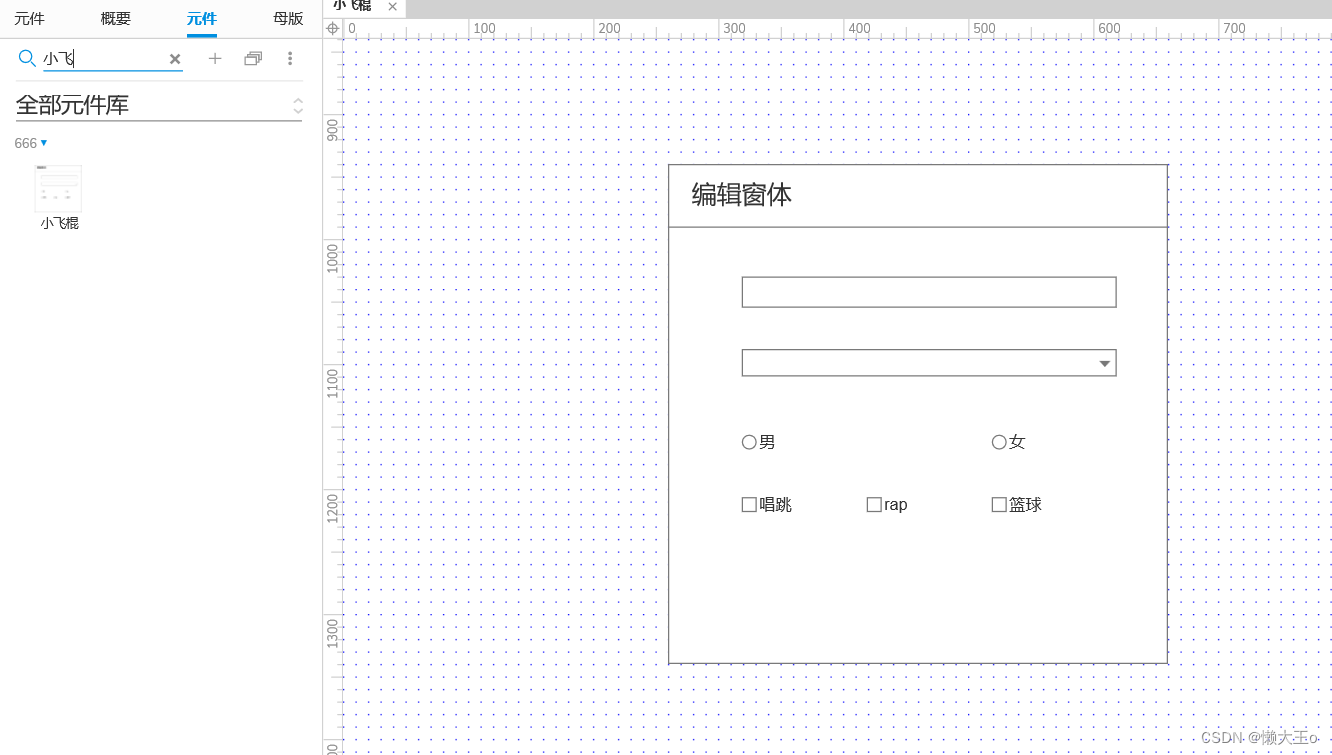This screenshot has height=755, width=1332.
Task: Expand the 全部元件库 library selector
Action: 297,105
